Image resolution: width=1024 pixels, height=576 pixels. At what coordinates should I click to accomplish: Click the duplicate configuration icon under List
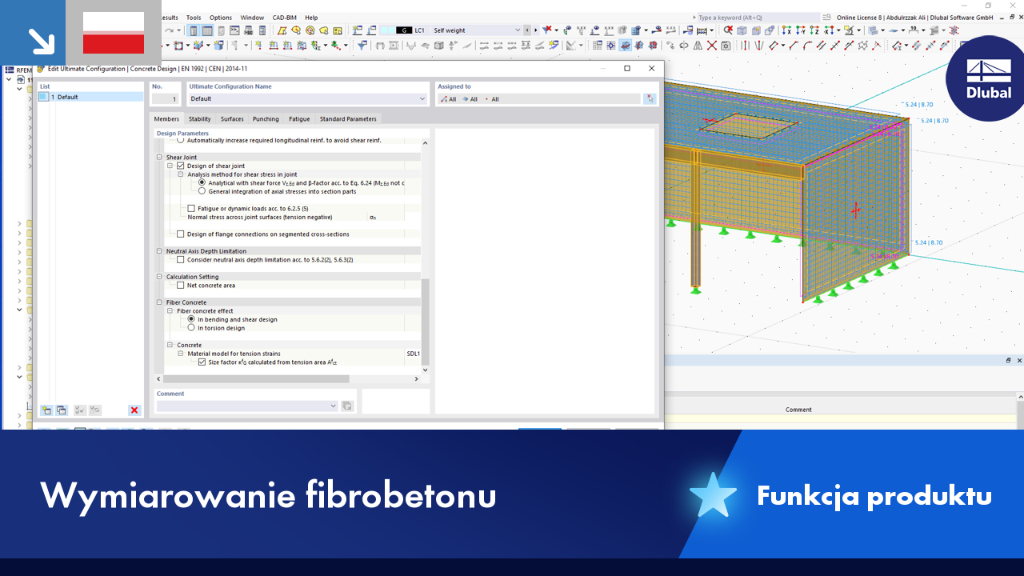61,410
